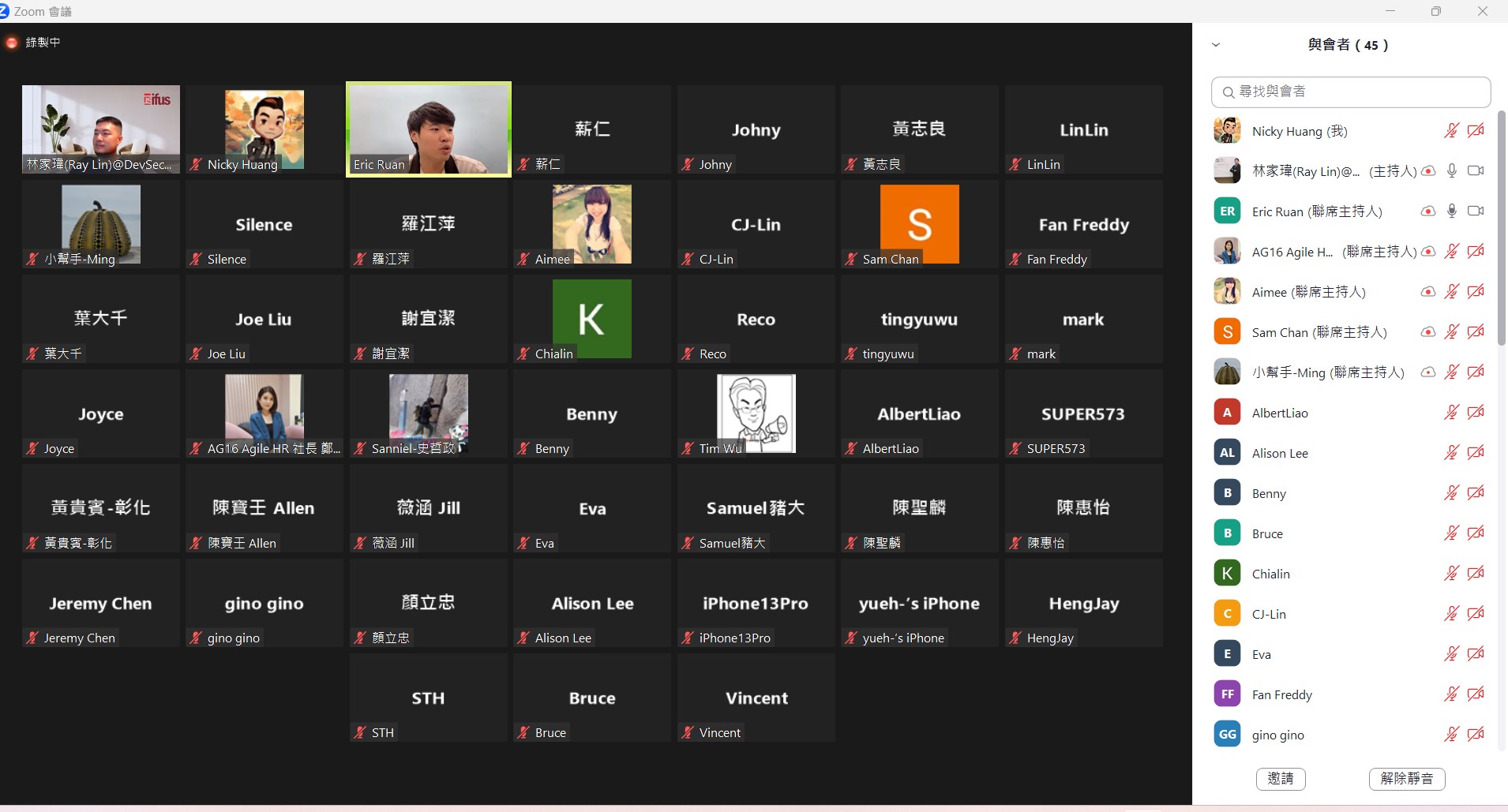The height and width of the screenshot is (812, 1508).
Task: Toggle video for host 林家瑋(Ray Lin) in list
Action: point(1475,171)
